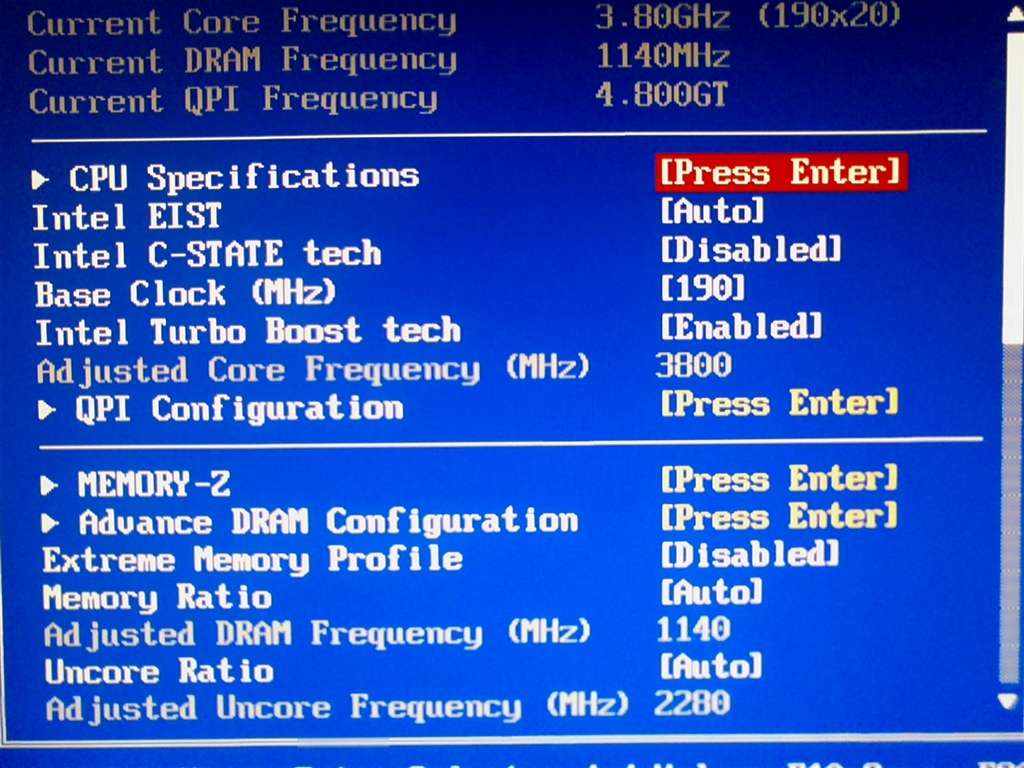Click Adjusted DRAM Frequency (MHz) label
The height and width of the screenshot is (768, 1024).
coord(317,634)
